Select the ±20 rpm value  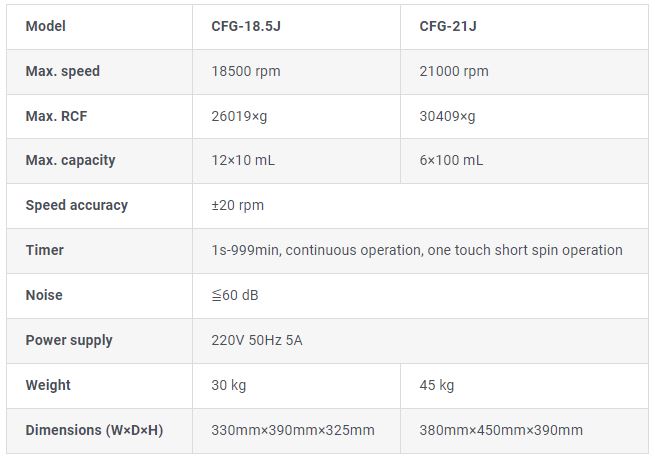[x=238, y=205]
